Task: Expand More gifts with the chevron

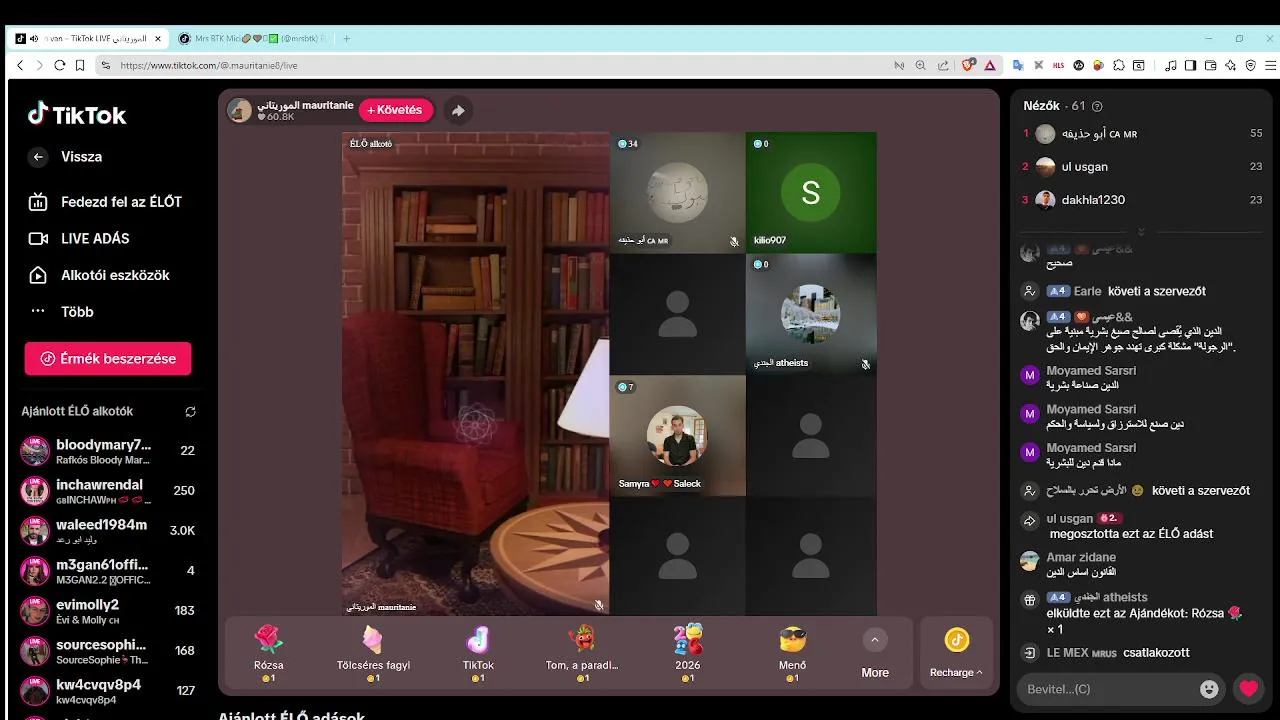Action: click(875, 640)
